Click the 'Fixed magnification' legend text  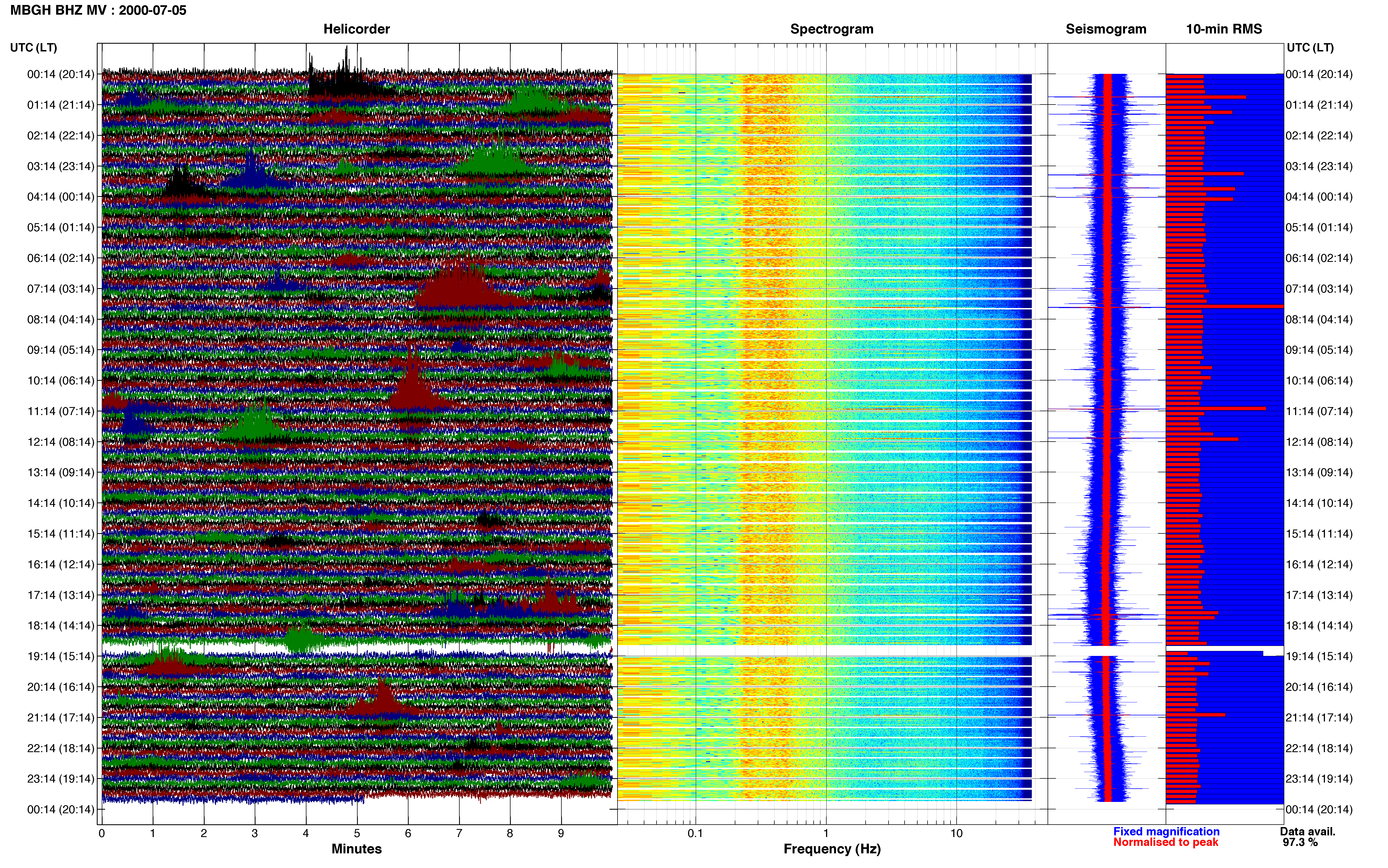click(x=1166, y=832)
